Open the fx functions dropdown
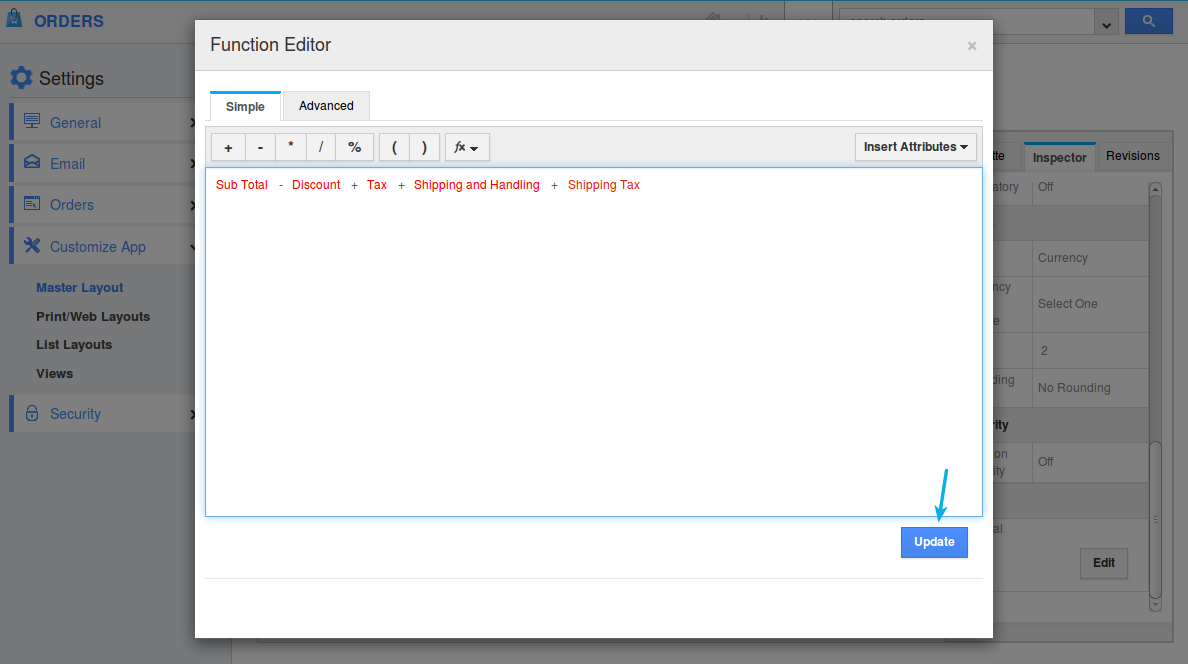 coord(466,147)
